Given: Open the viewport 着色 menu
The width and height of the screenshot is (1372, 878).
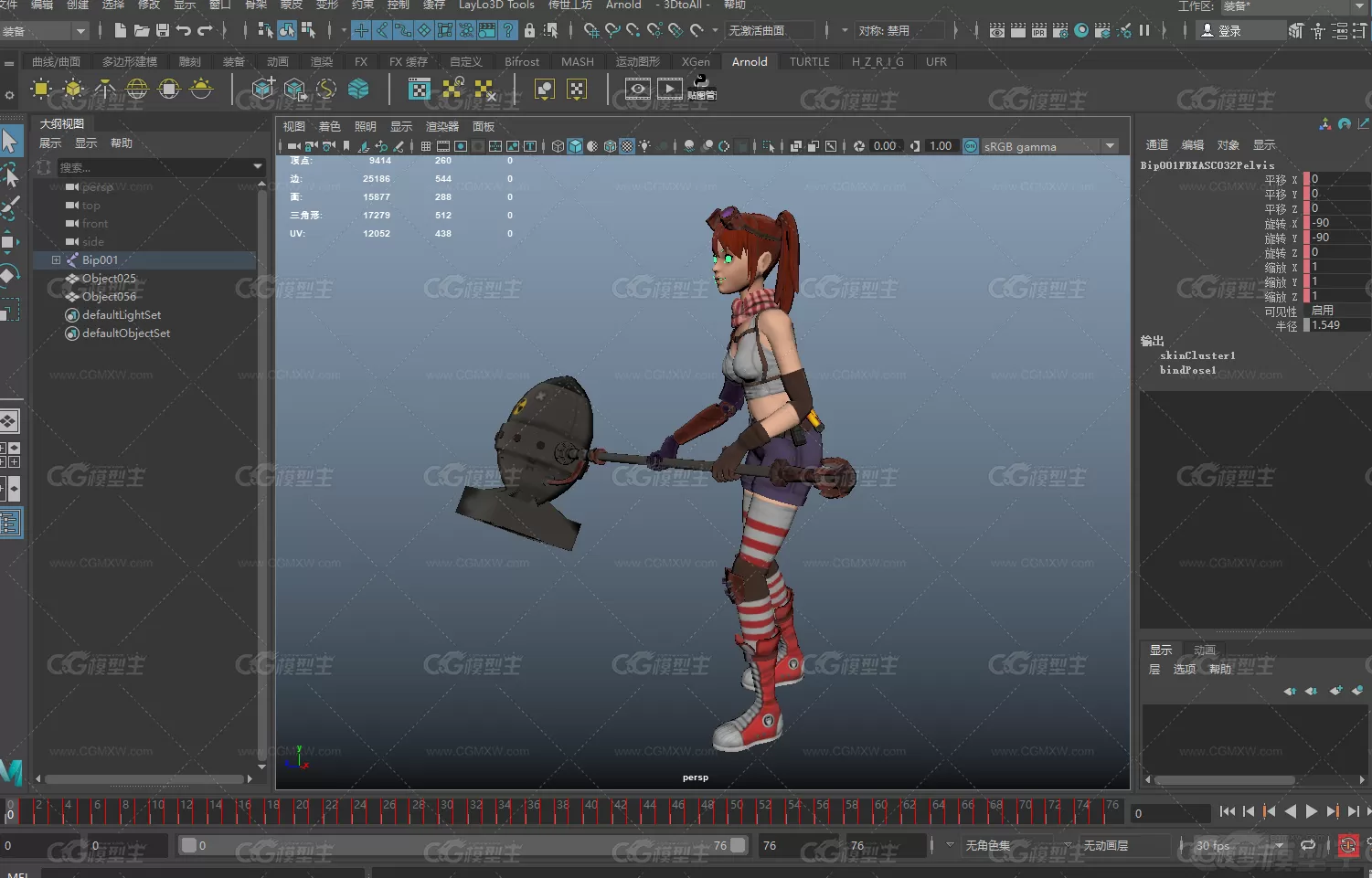Looking at the screenshot, I should click(x=329, y=126).
